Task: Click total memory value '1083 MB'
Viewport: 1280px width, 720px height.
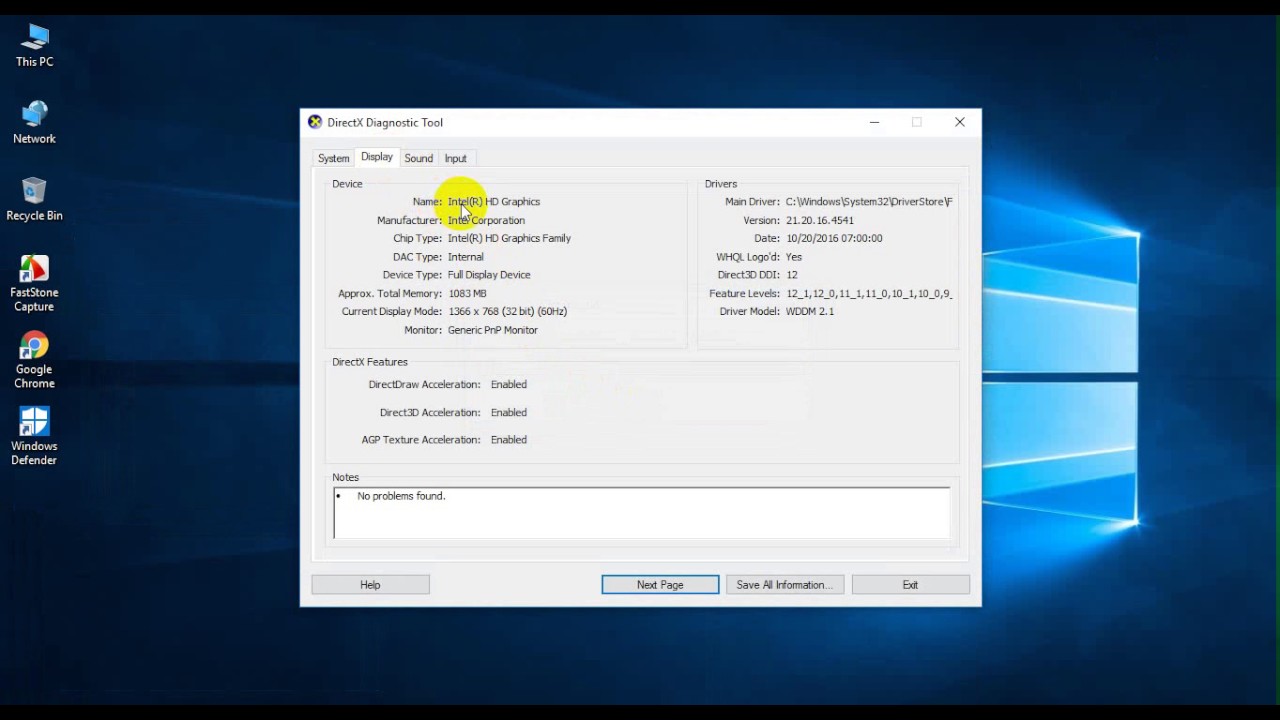Action: 468,294
